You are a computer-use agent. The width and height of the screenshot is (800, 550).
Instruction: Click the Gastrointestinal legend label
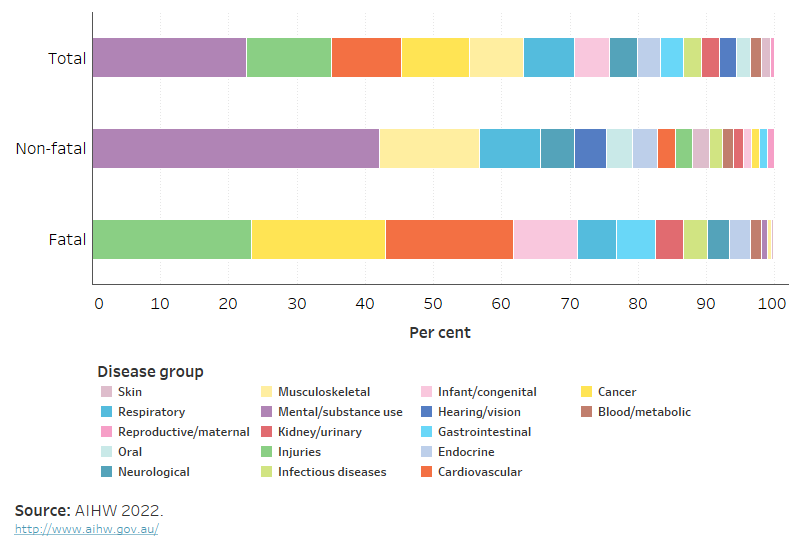[x=484, y=432]
